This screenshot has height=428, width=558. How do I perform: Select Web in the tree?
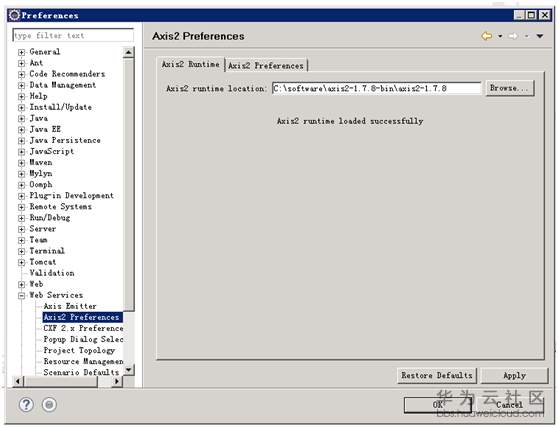36,284
